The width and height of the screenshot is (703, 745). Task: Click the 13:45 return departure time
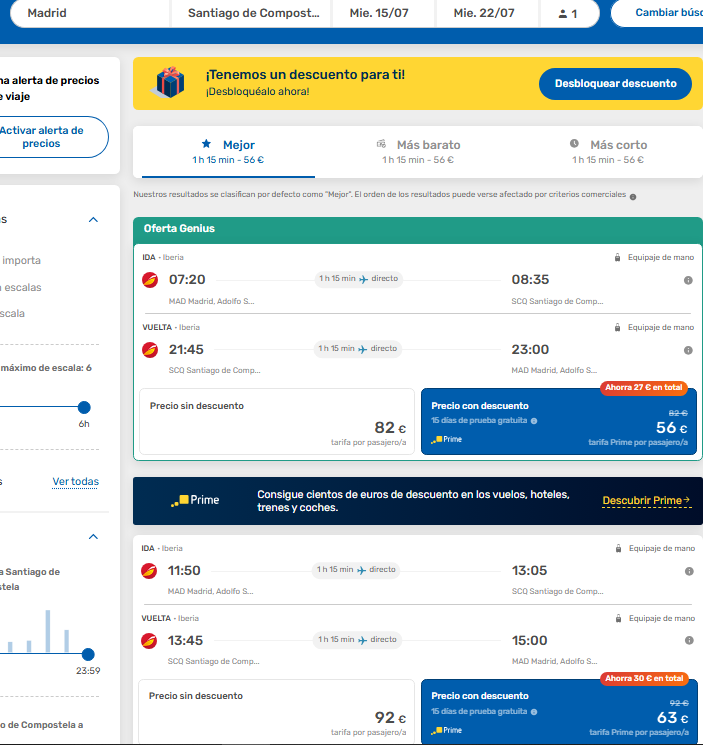click(185, 640)
